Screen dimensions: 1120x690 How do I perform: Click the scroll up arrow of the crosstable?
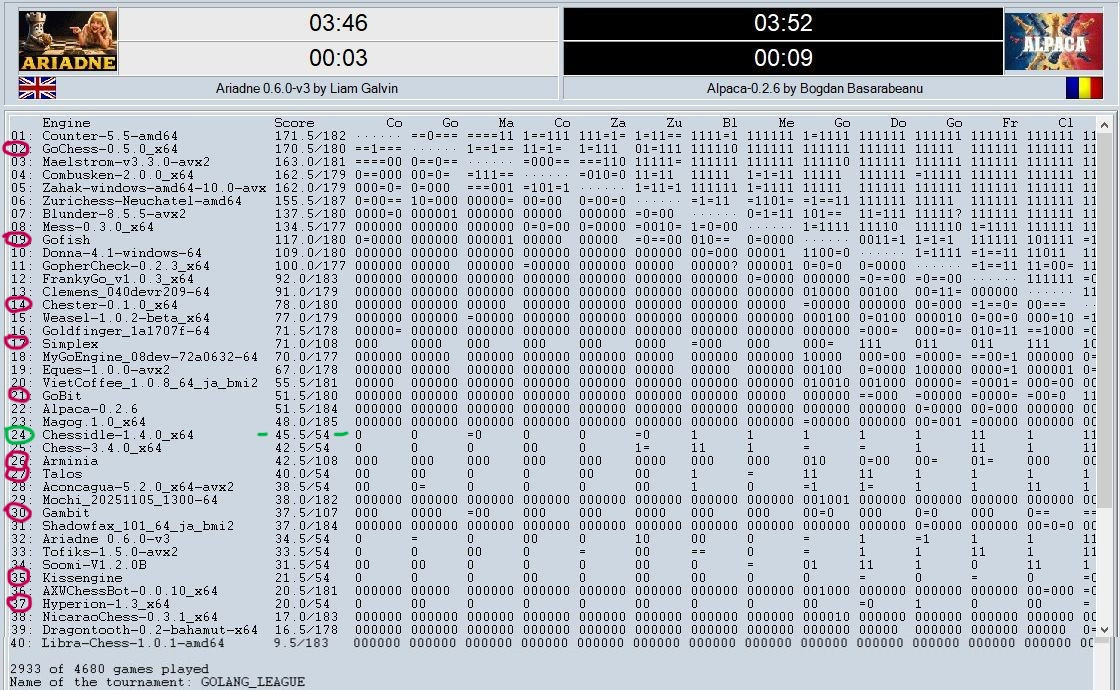[x=1104, y=124]
